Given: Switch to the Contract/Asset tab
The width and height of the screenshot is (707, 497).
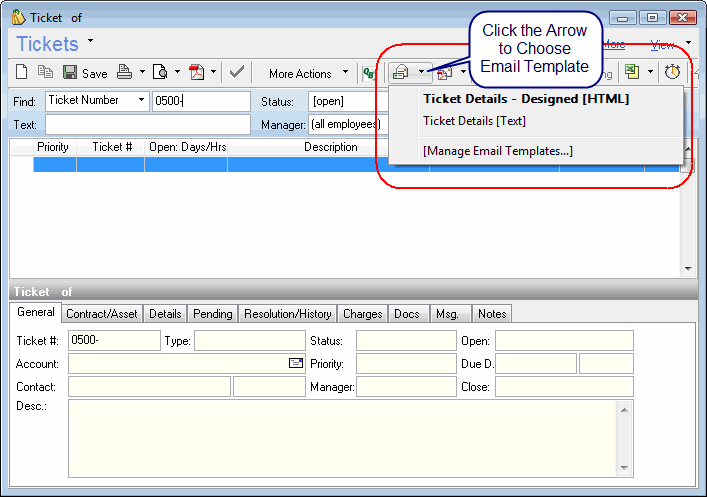Looking at the screenshot, I should tap(101, 314).
